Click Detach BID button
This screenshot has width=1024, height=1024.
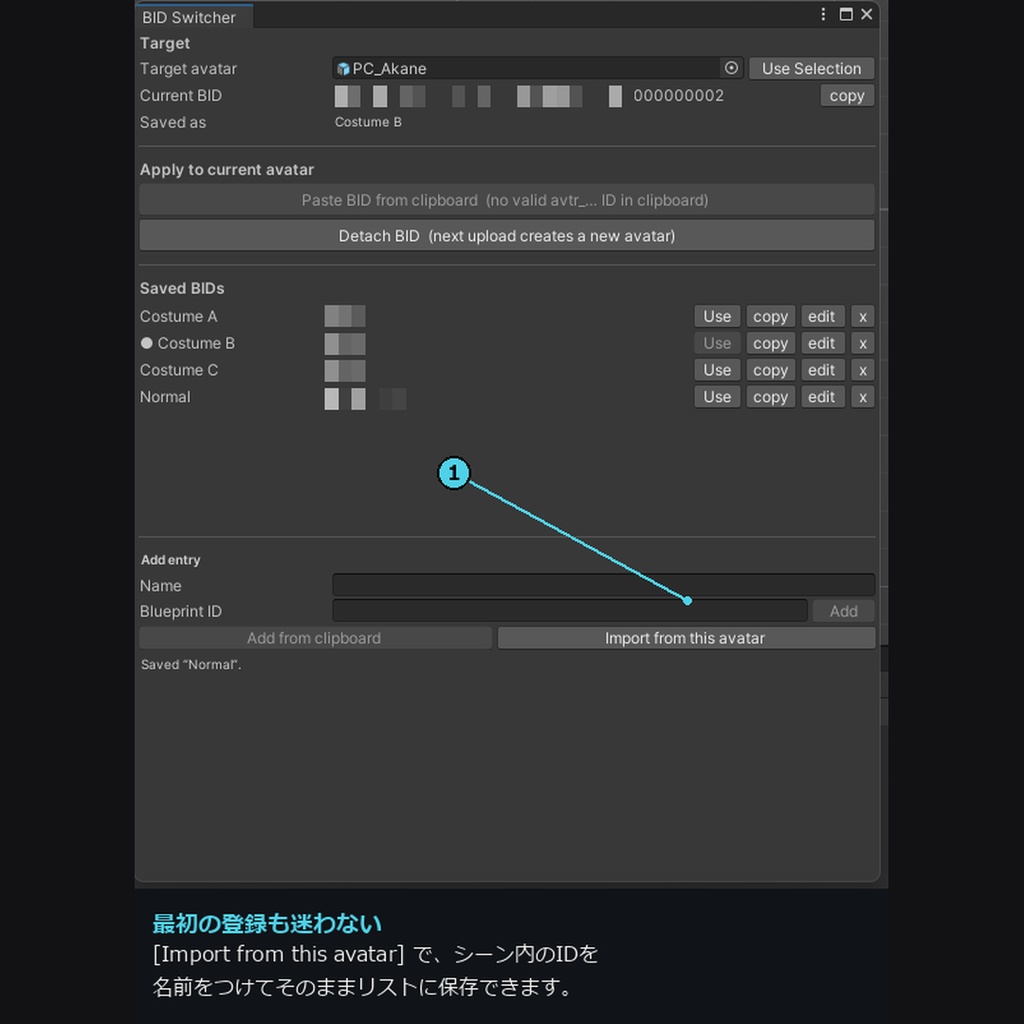tap(507, 236)
